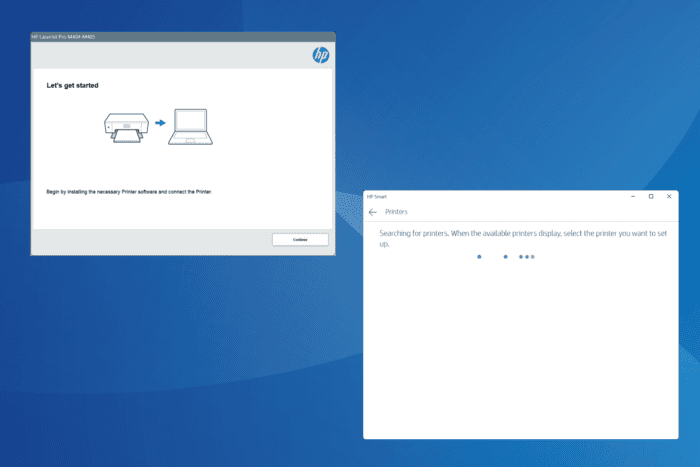Click the printer illustration in installer
Screen dimensions: 700x467
coord(126,128)
